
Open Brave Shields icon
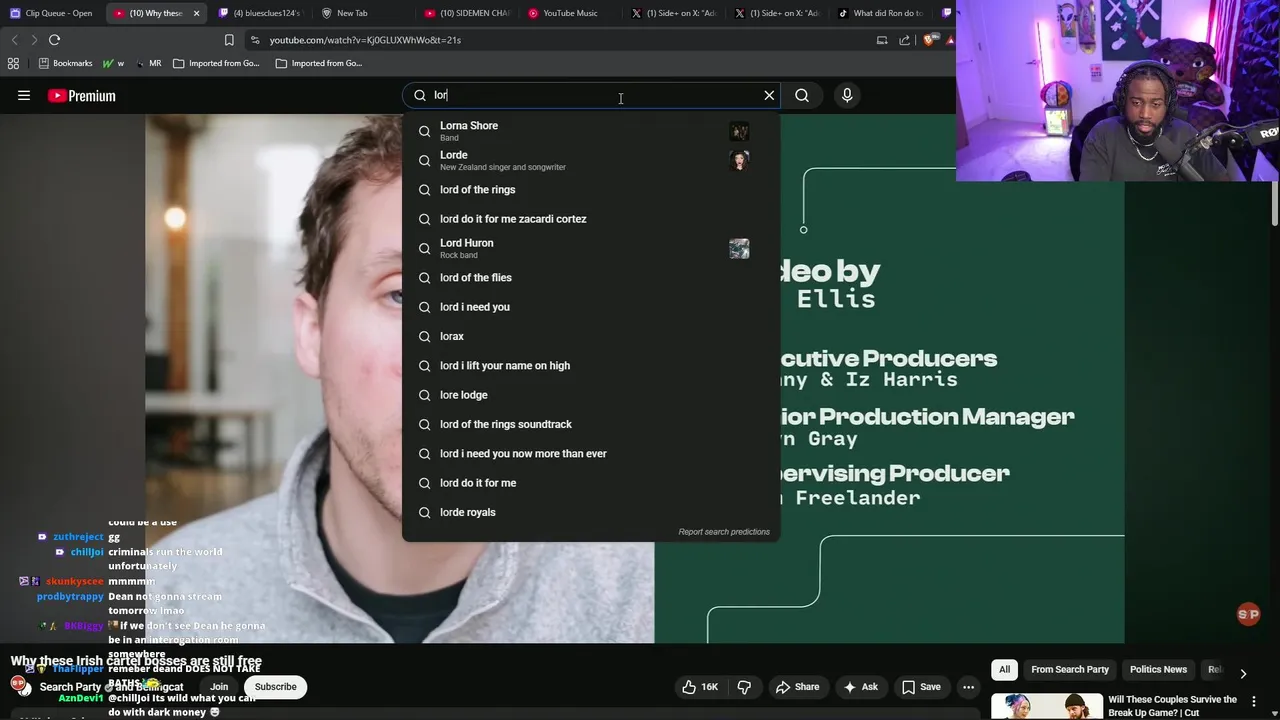click(929, 40)
